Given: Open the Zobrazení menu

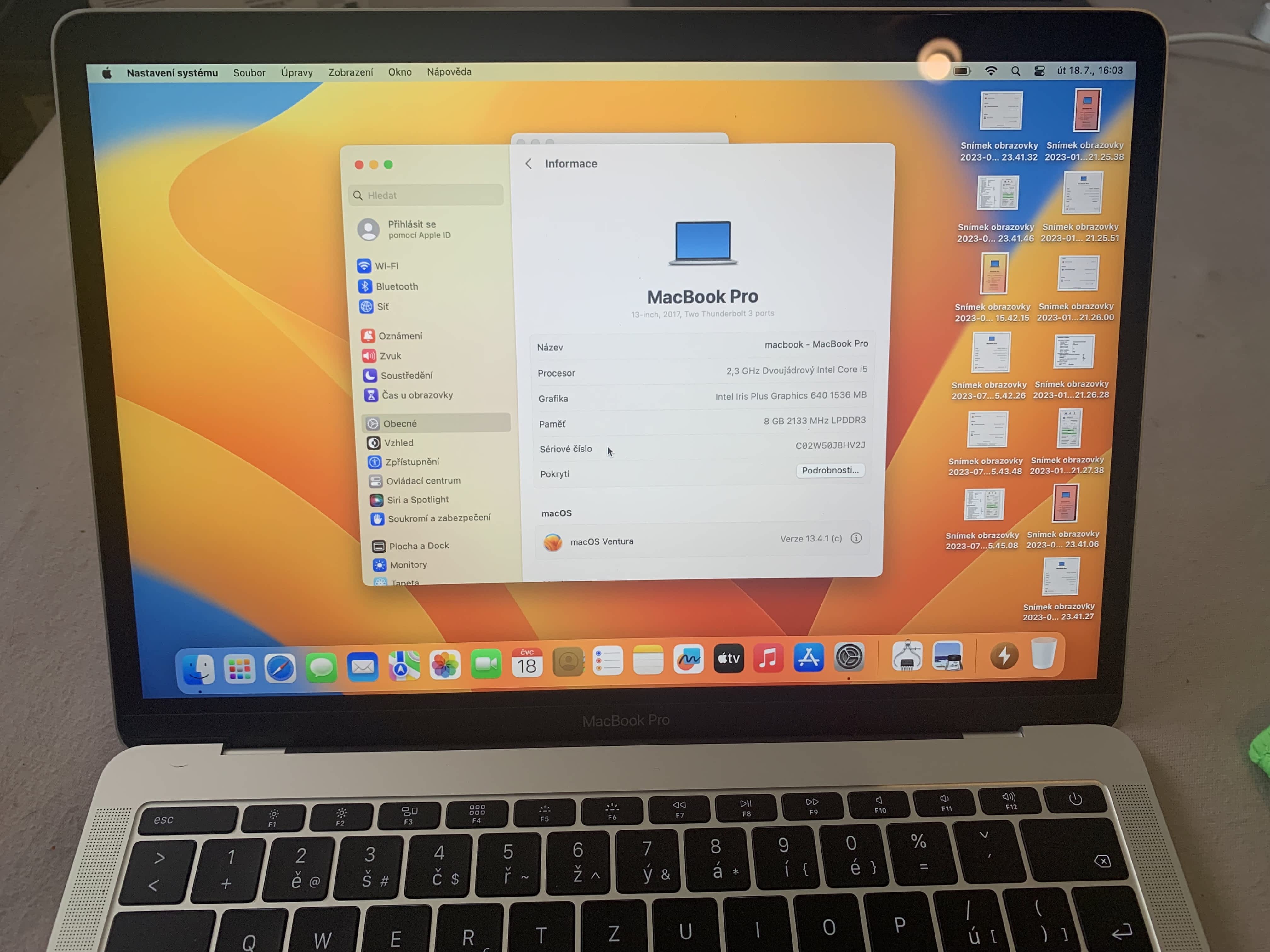Looking at the screenshot, I should click(350, 72).
